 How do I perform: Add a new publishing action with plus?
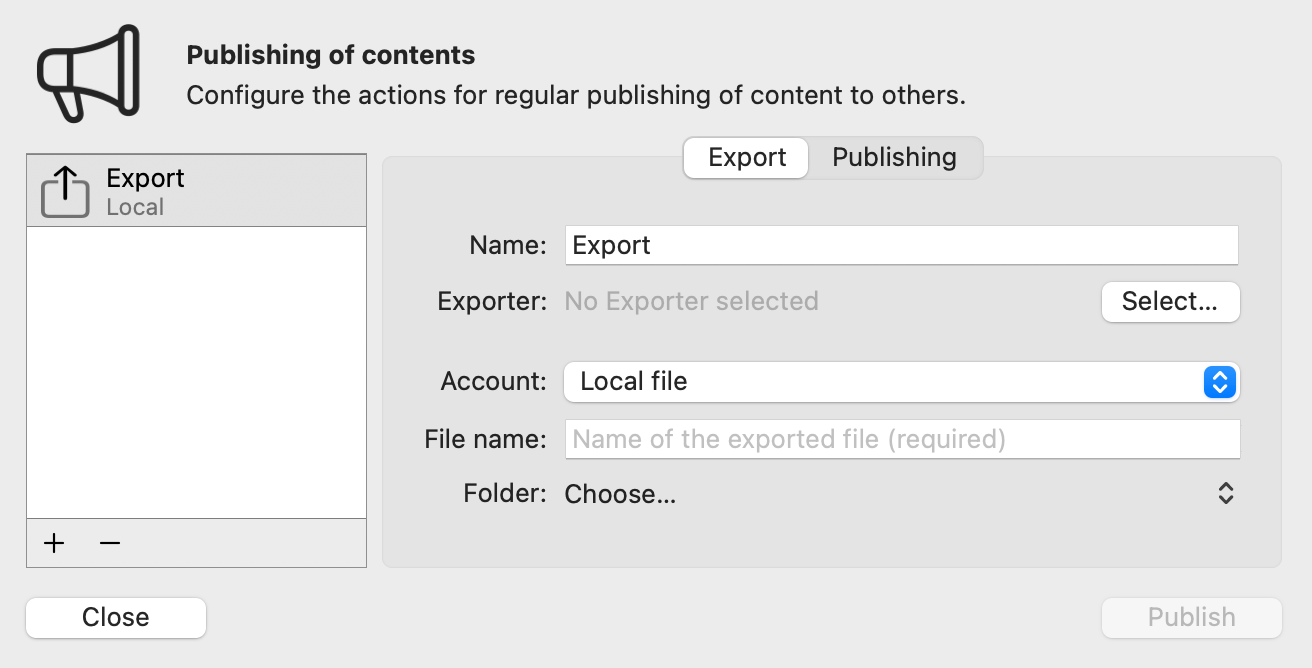54,543
